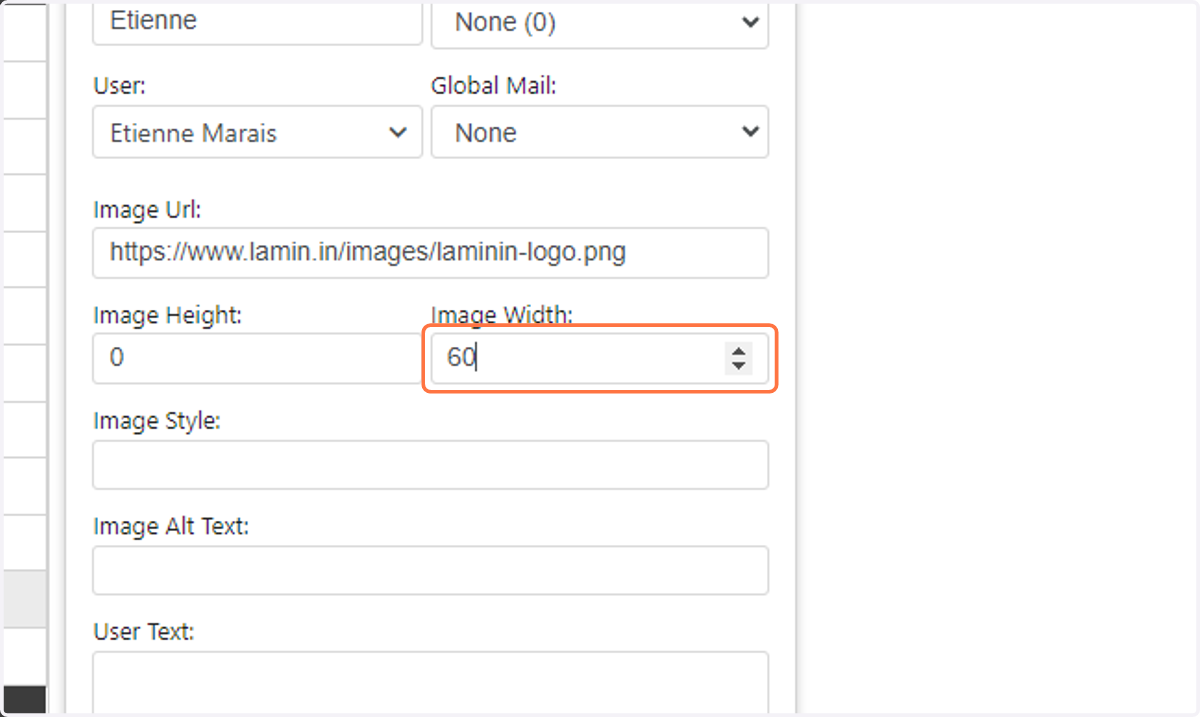Click the Image Url input field

pyautogui.click(x=431, y=253)
